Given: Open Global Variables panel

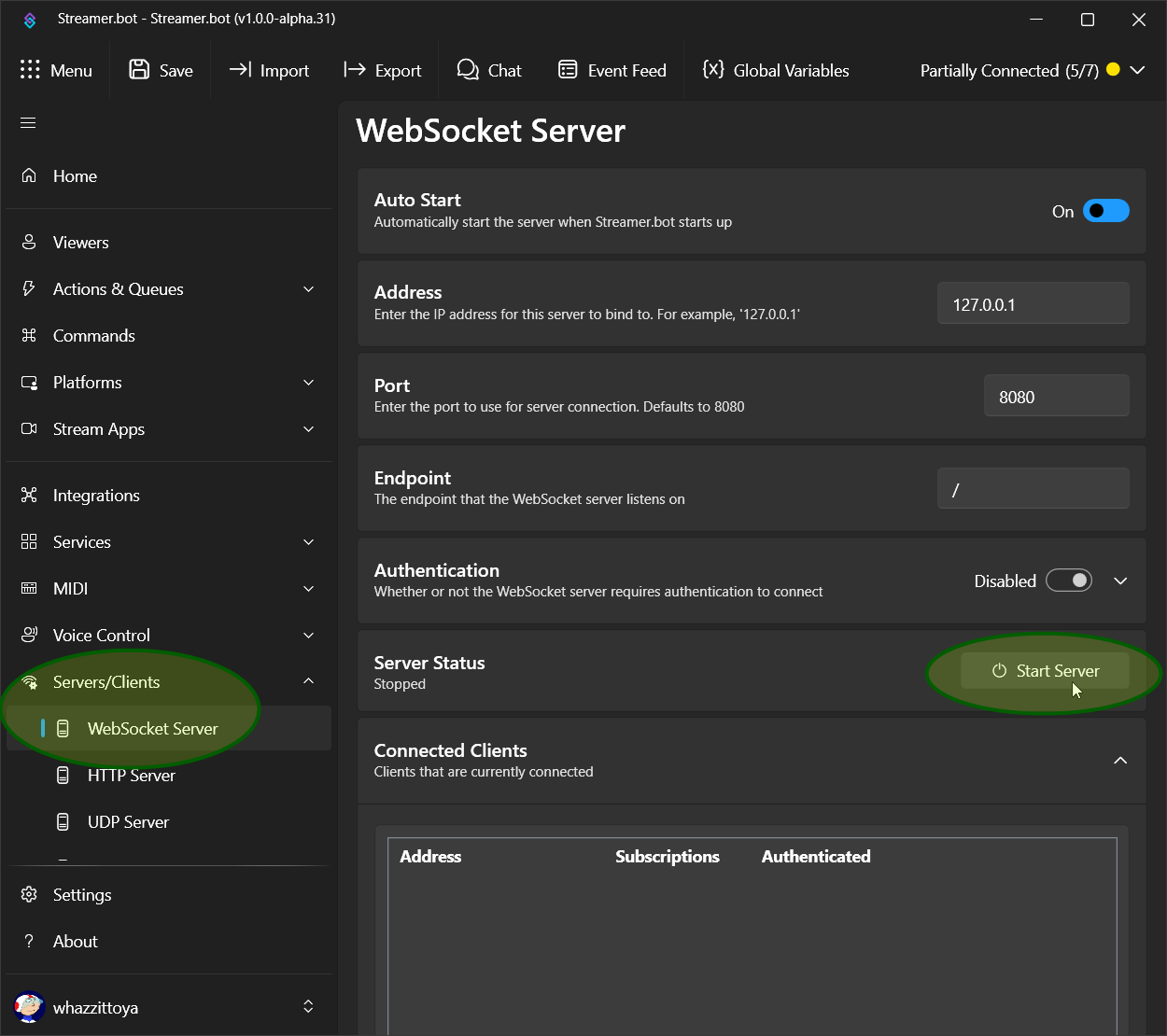Looking at the screenshot, I should (776, 70).
